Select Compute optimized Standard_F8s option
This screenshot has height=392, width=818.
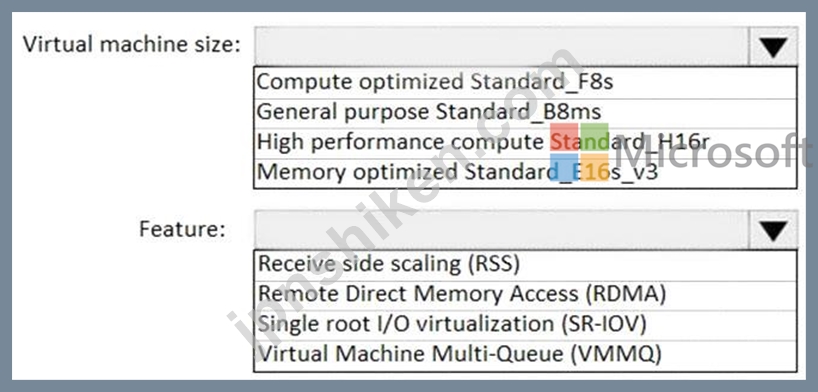tap(525, 82)
